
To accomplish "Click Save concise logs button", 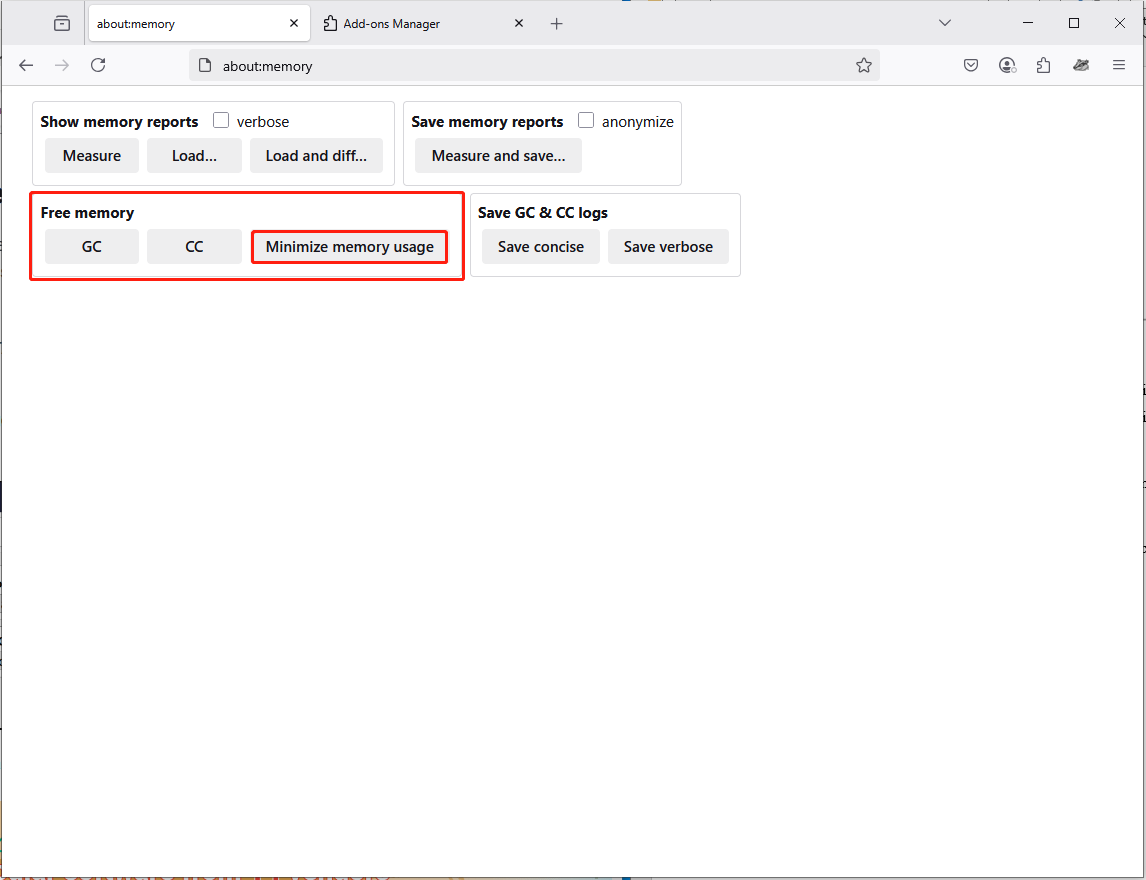I will coord(541,247).
